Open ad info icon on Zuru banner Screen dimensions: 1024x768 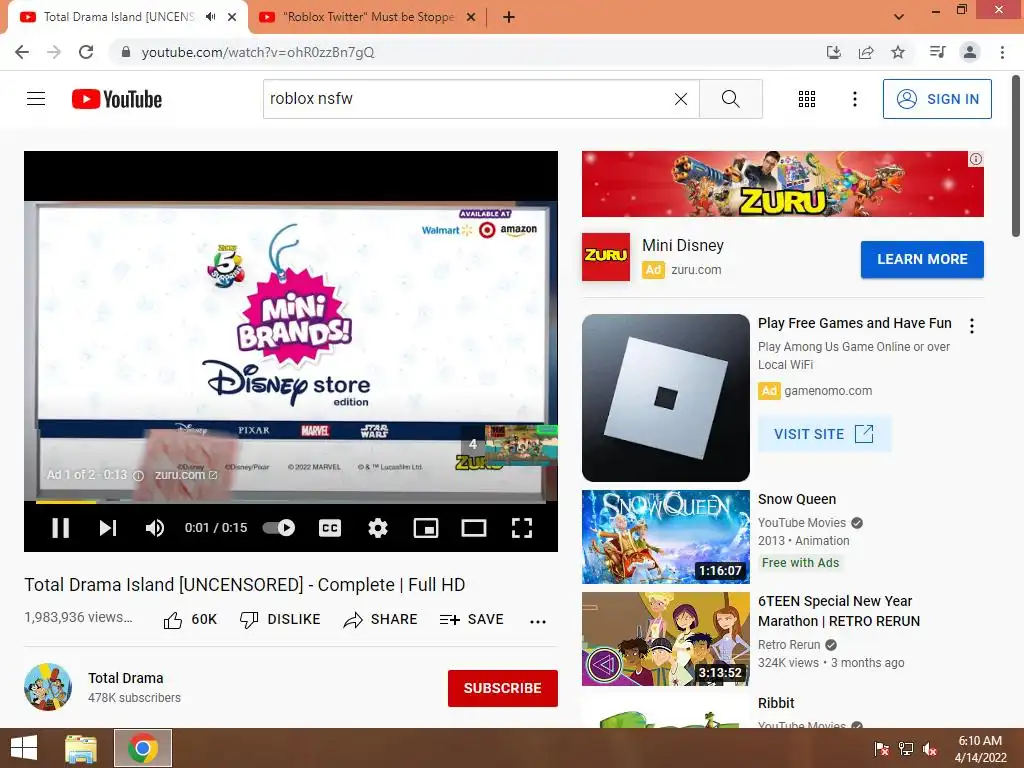(976, 159)
